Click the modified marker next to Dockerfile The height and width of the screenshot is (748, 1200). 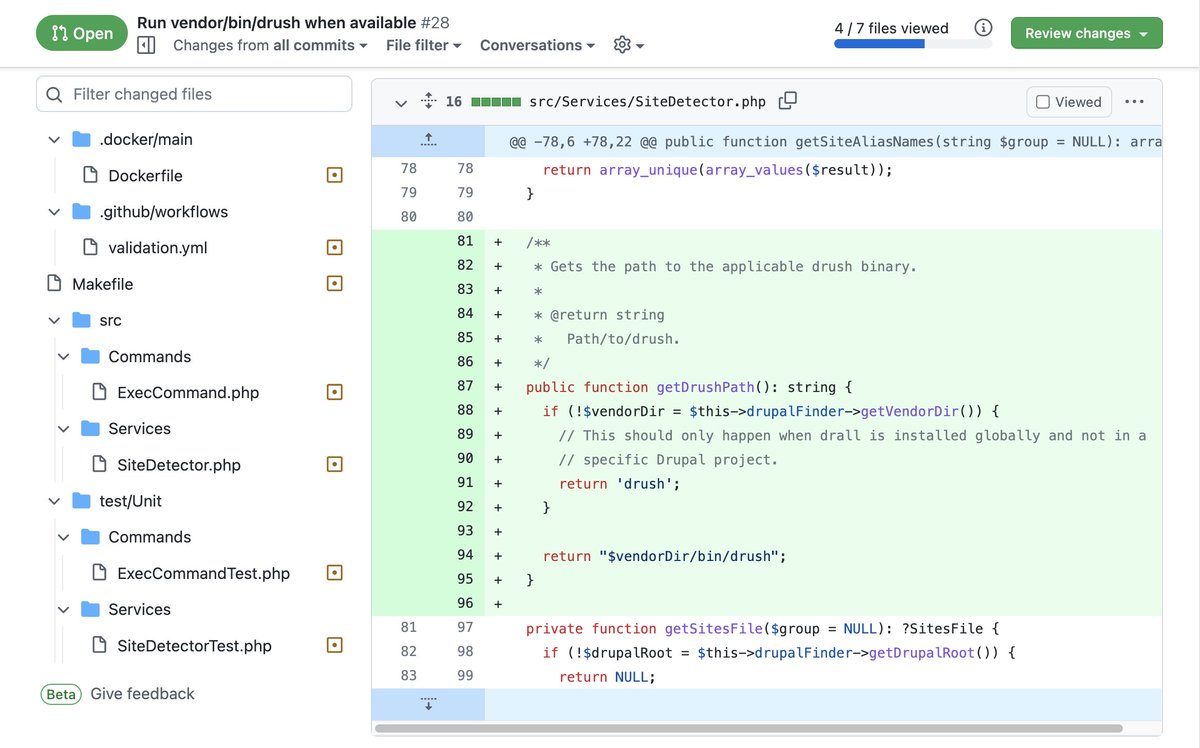(335, 175)
